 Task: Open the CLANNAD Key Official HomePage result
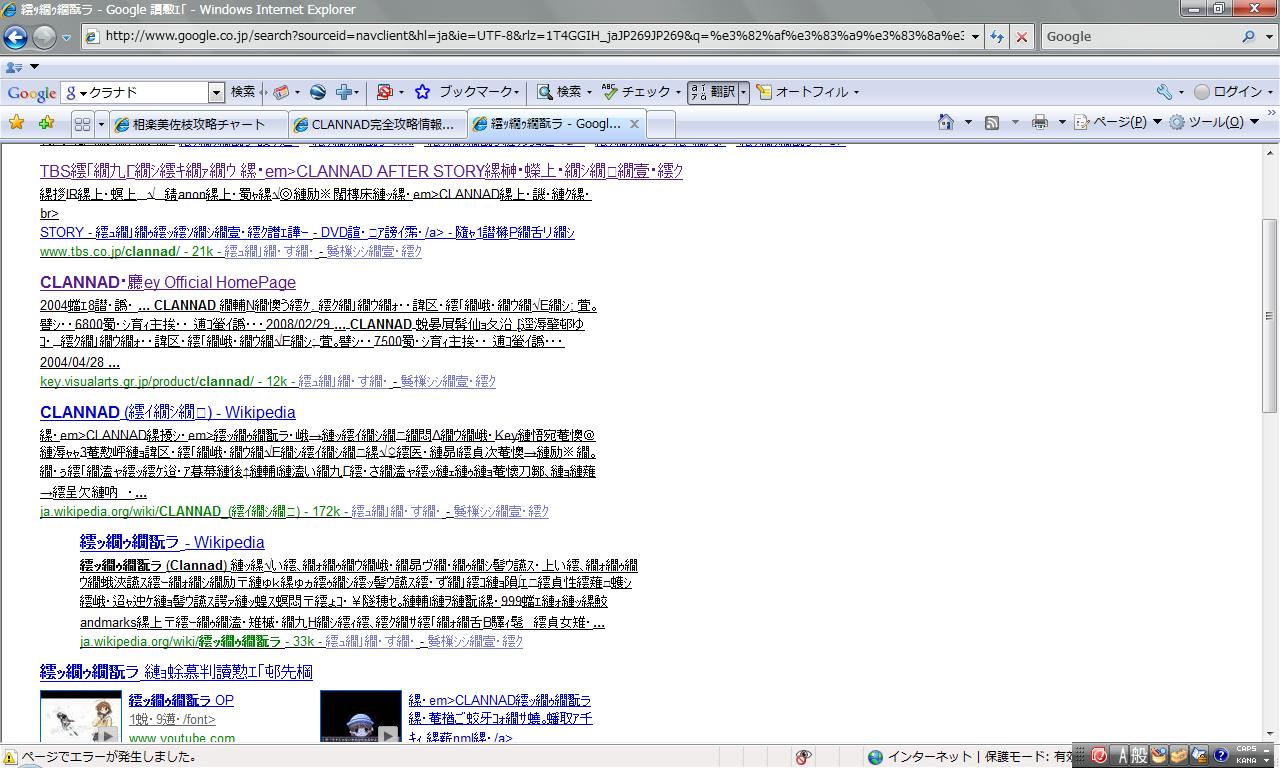pyautogui.click(x=168, y=282)
